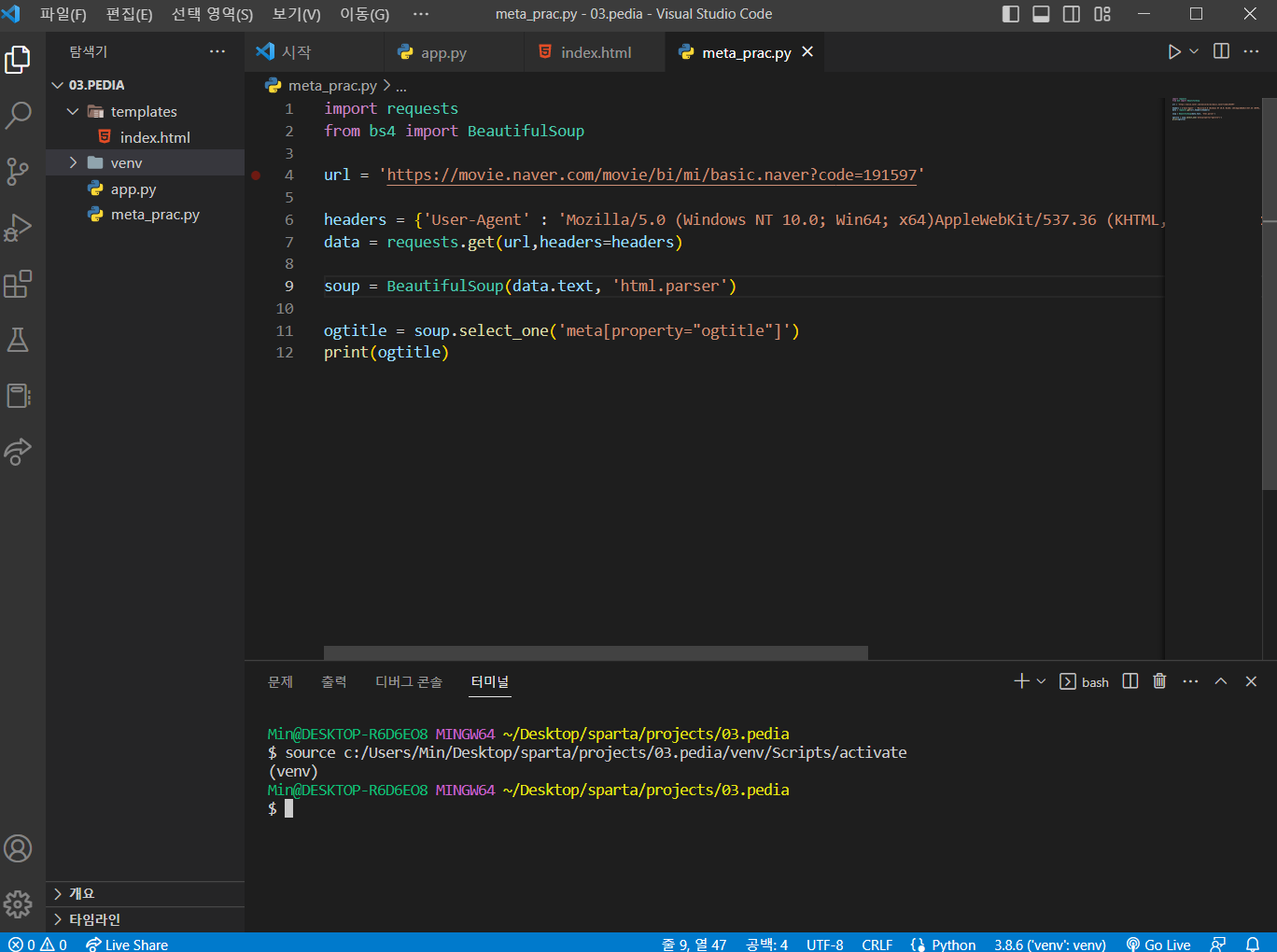Toggle the primary side bar layout button

click(1011, 14)
